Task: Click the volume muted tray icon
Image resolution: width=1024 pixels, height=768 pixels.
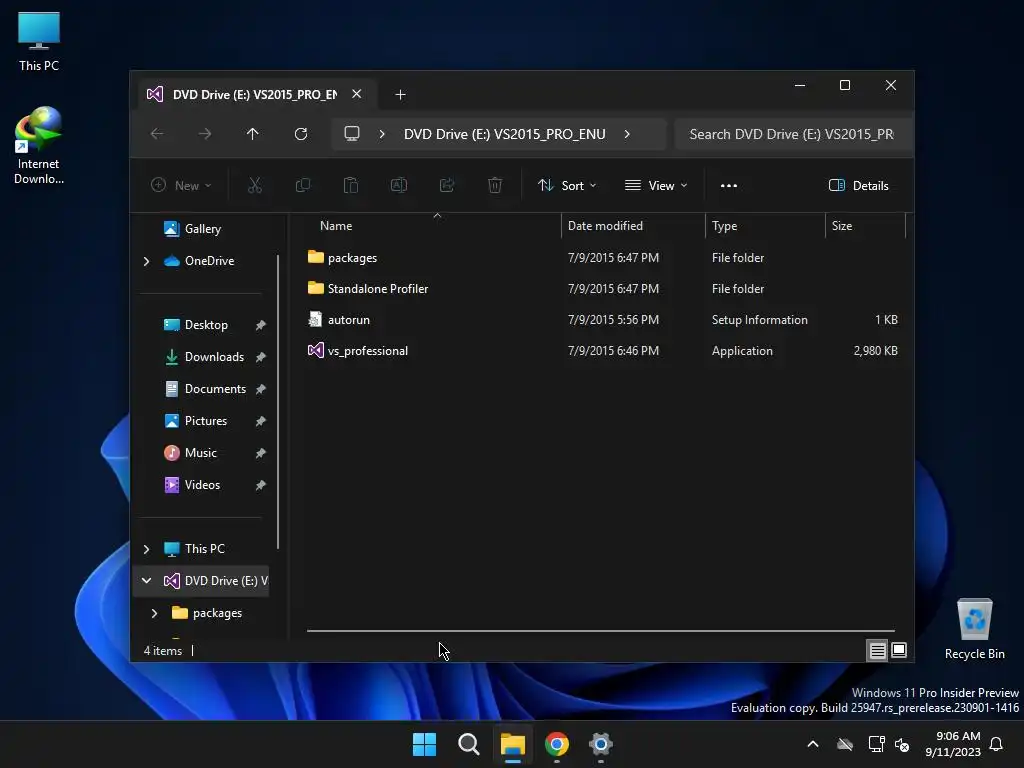Action: 902,744
